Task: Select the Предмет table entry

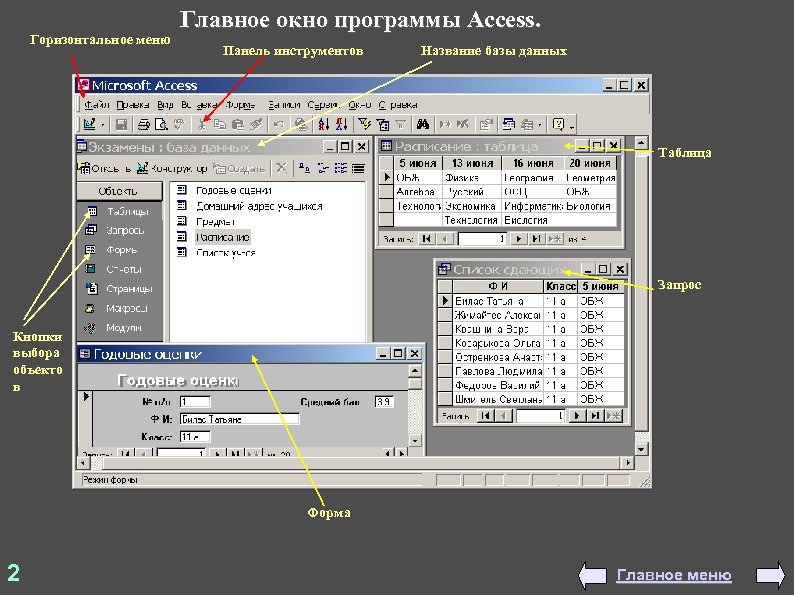Action: tap(206, 222)
